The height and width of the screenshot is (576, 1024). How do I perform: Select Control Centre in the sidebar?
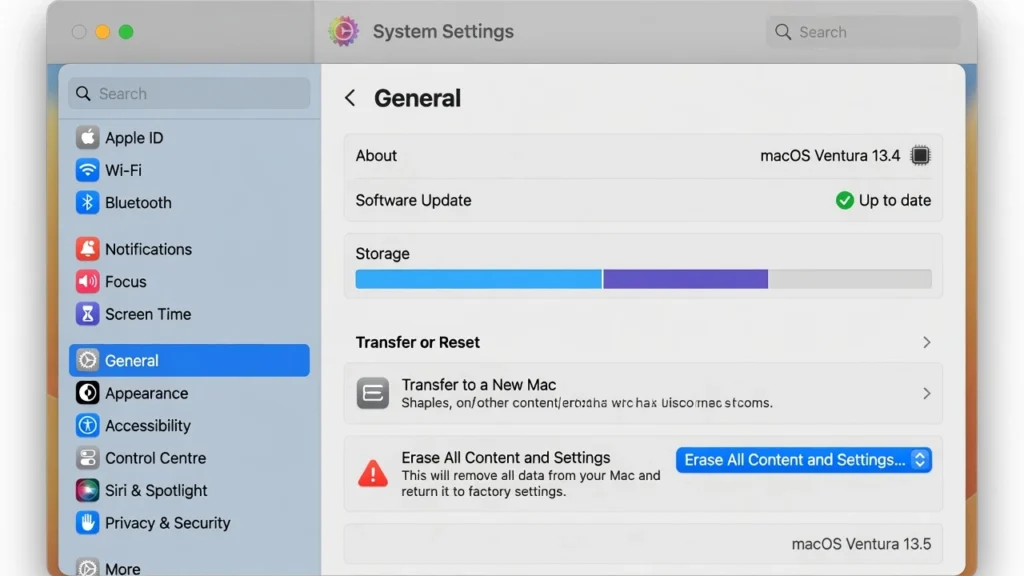[189, 458]
